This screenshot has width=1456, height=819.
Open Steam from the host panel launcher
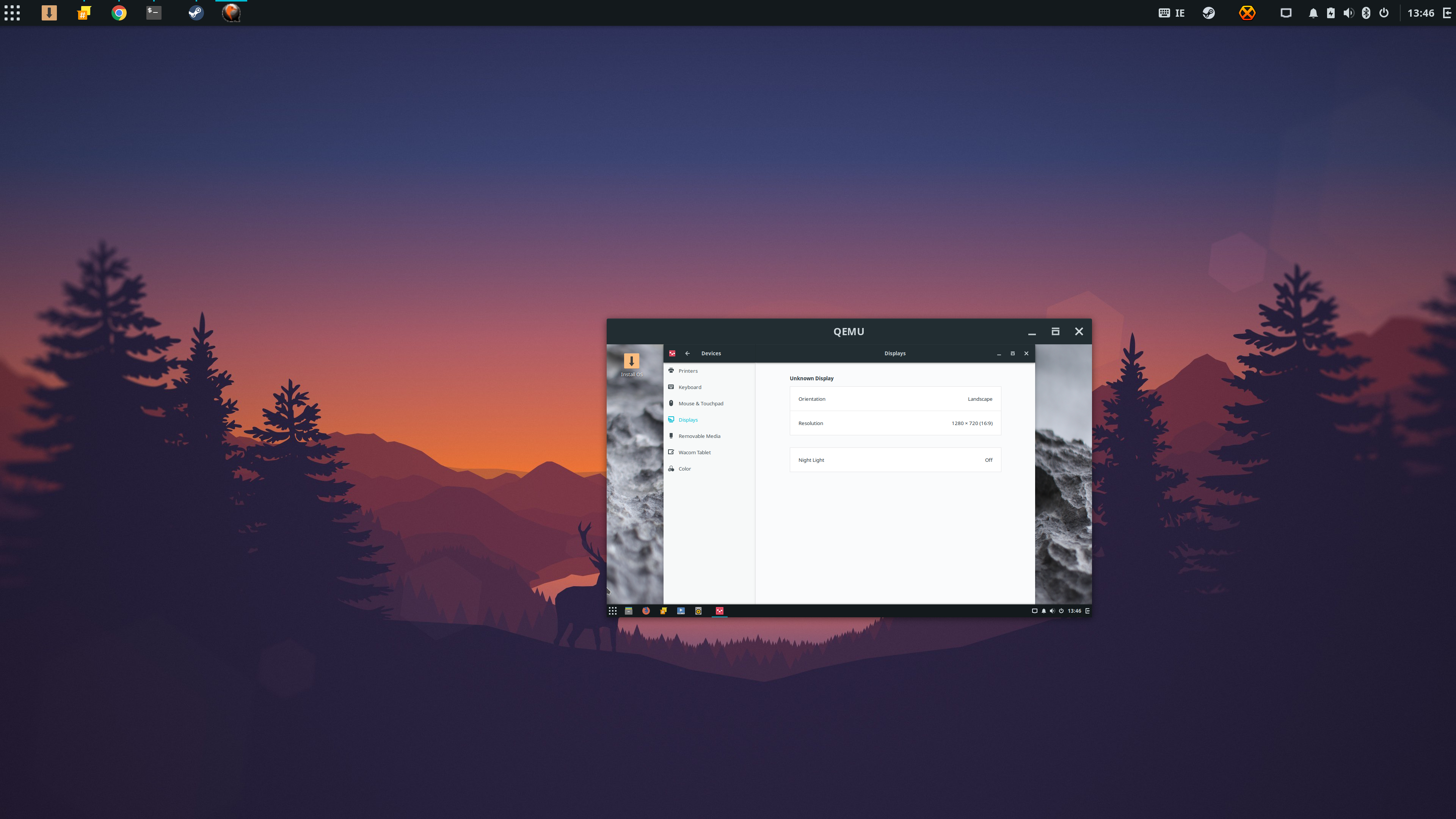coord(196,13)
